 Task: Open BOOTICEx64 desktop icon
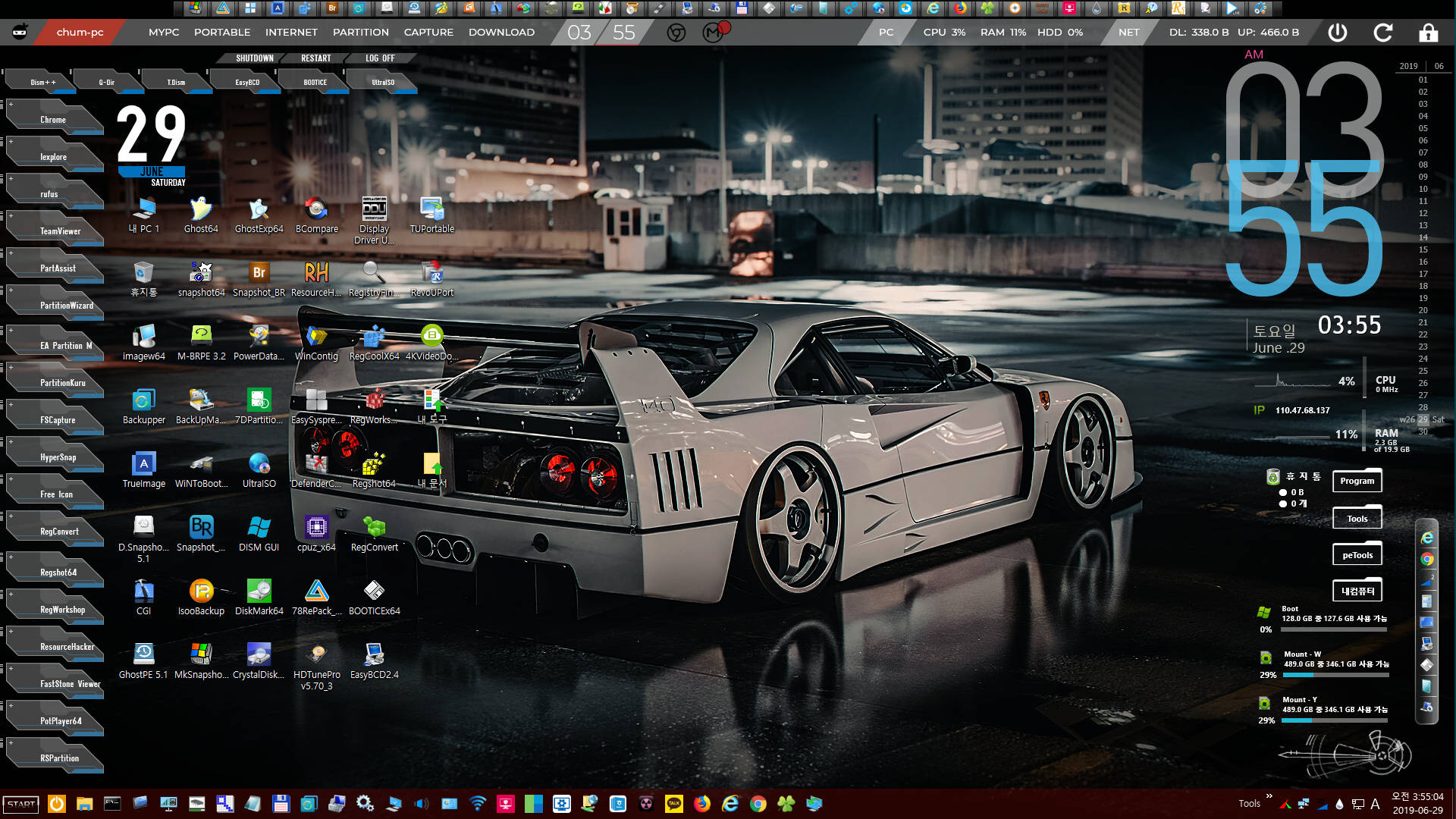374,597
